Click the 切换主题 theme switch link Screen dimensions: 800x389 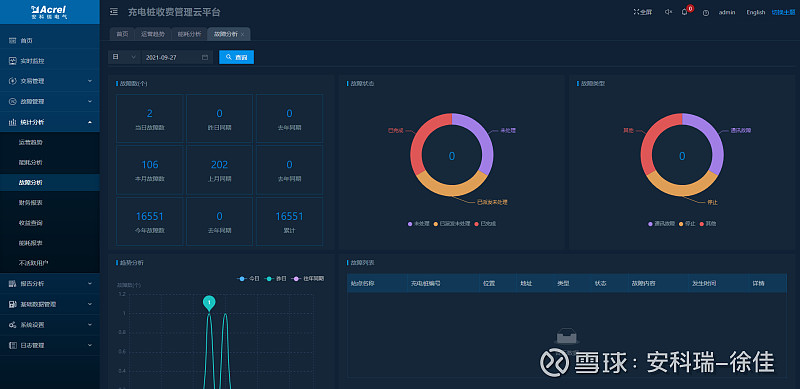point(783,12)
